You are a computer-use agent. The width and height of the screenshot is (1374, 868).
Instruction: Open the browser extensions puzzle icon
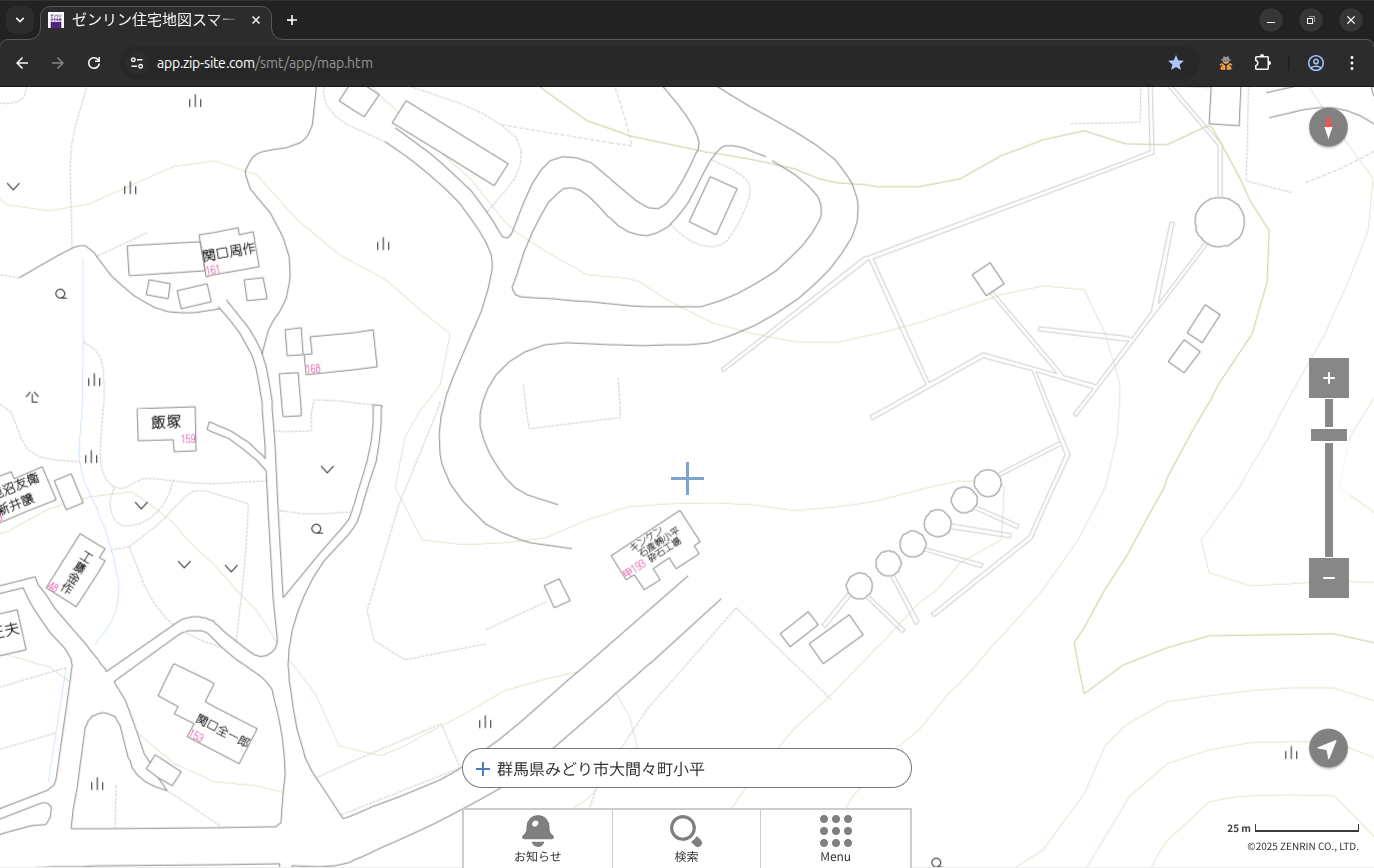pos(1263,63)
